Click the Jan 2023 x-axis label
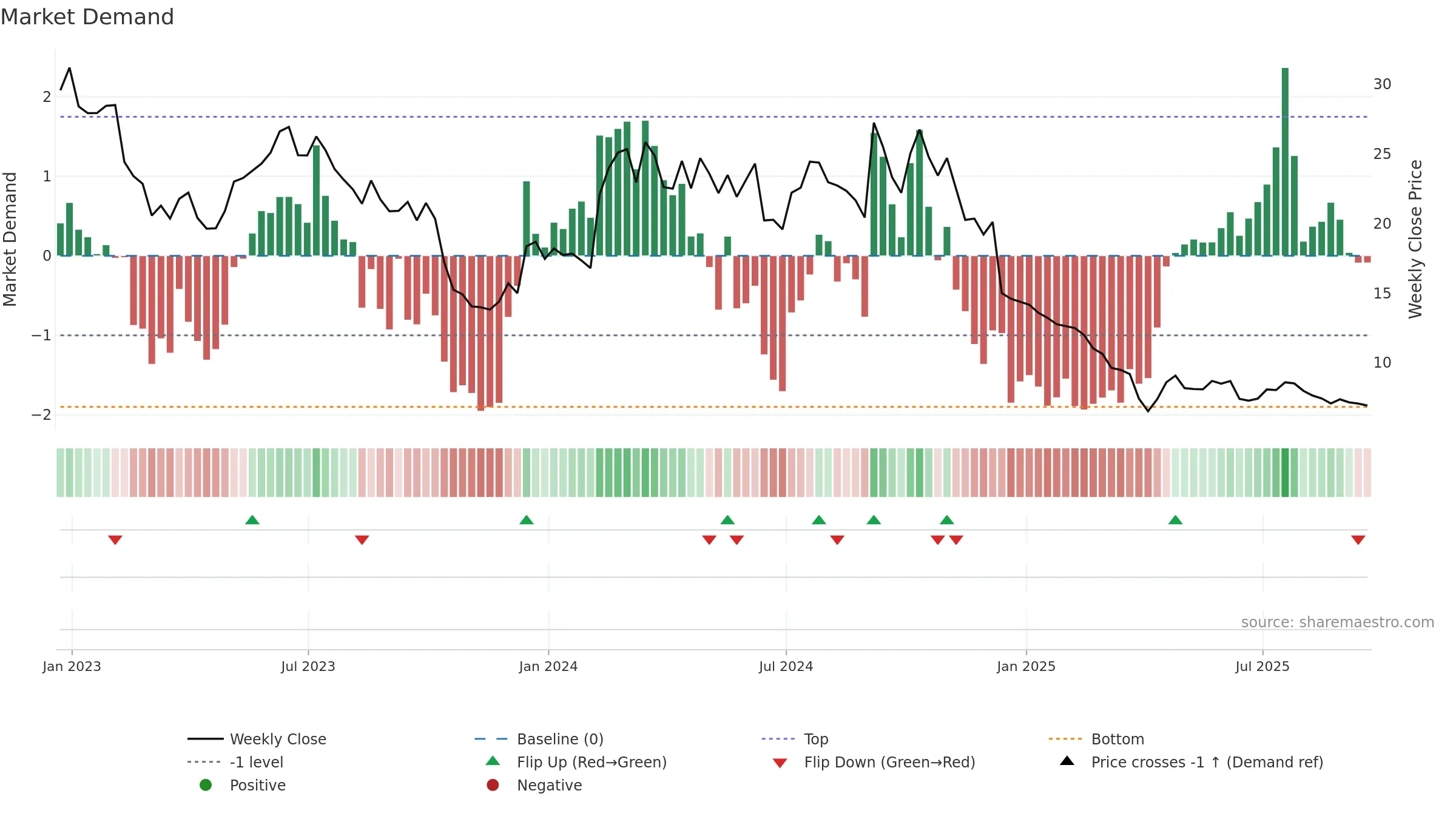Viewport: 1456px width, 819px height. click(72, 666)
